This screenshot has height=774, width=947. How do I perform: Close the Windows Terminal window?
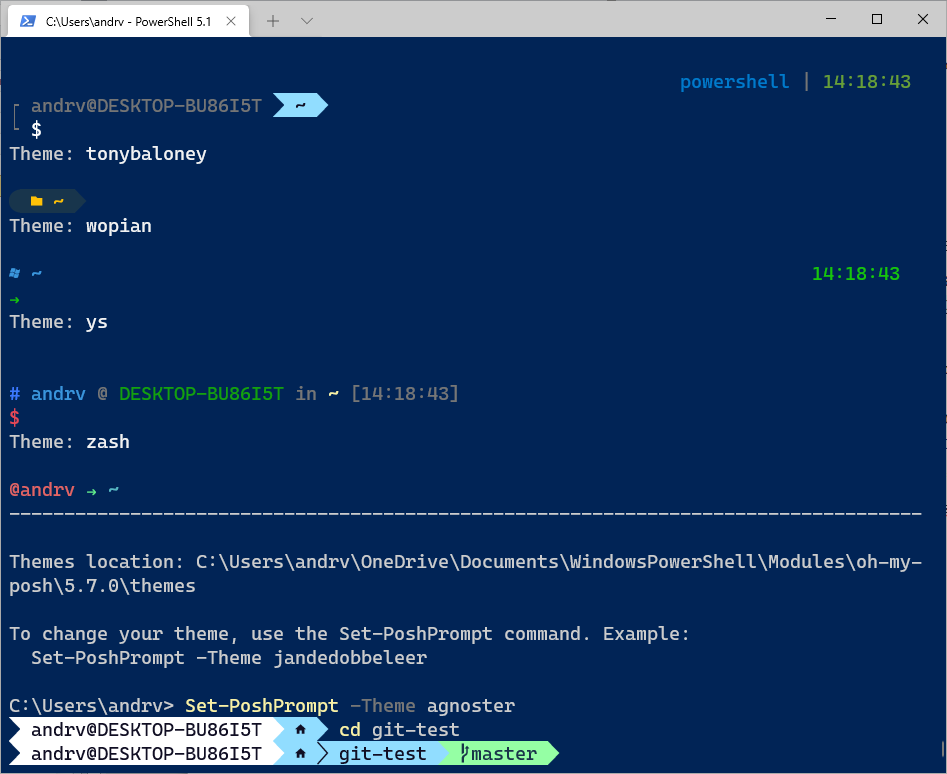point(923,19)
